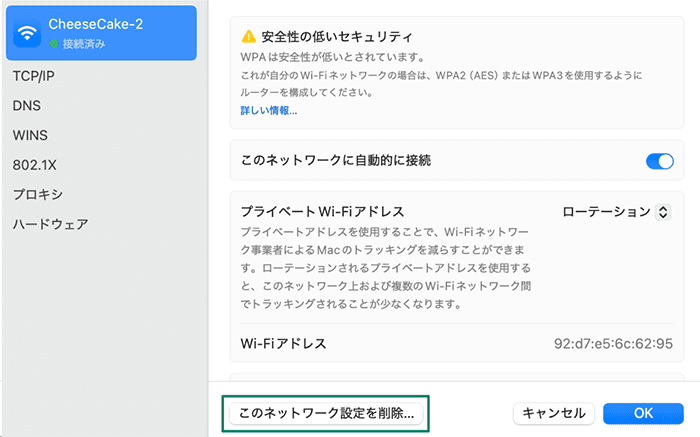The width and height of the screenshot is (700, 437).
Task: Click the green 接続済み status dot
Action: coord(54,44)
